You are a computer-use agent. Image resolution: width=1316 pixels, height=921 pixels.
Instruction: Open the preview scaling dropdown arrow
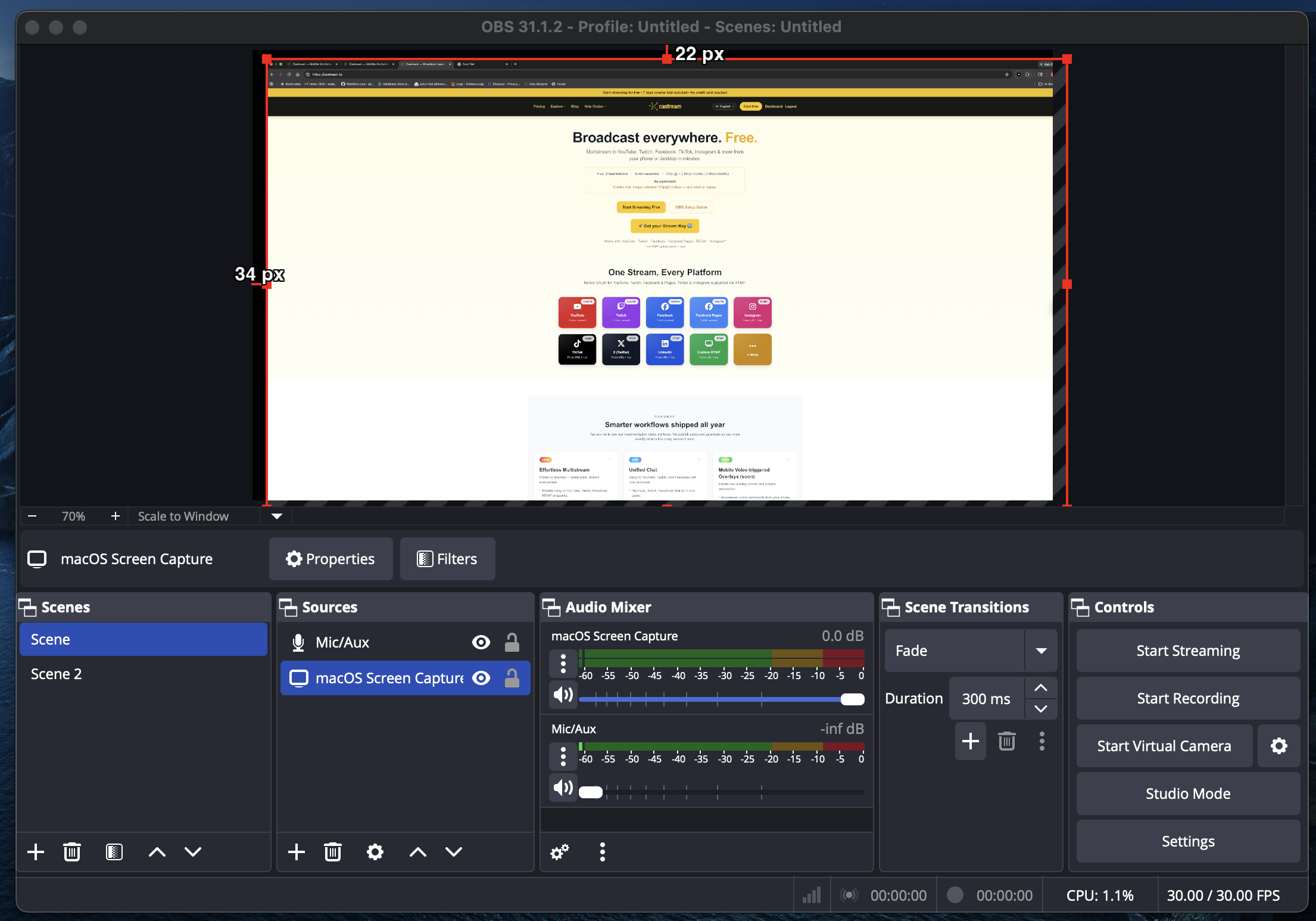[277, 516]
